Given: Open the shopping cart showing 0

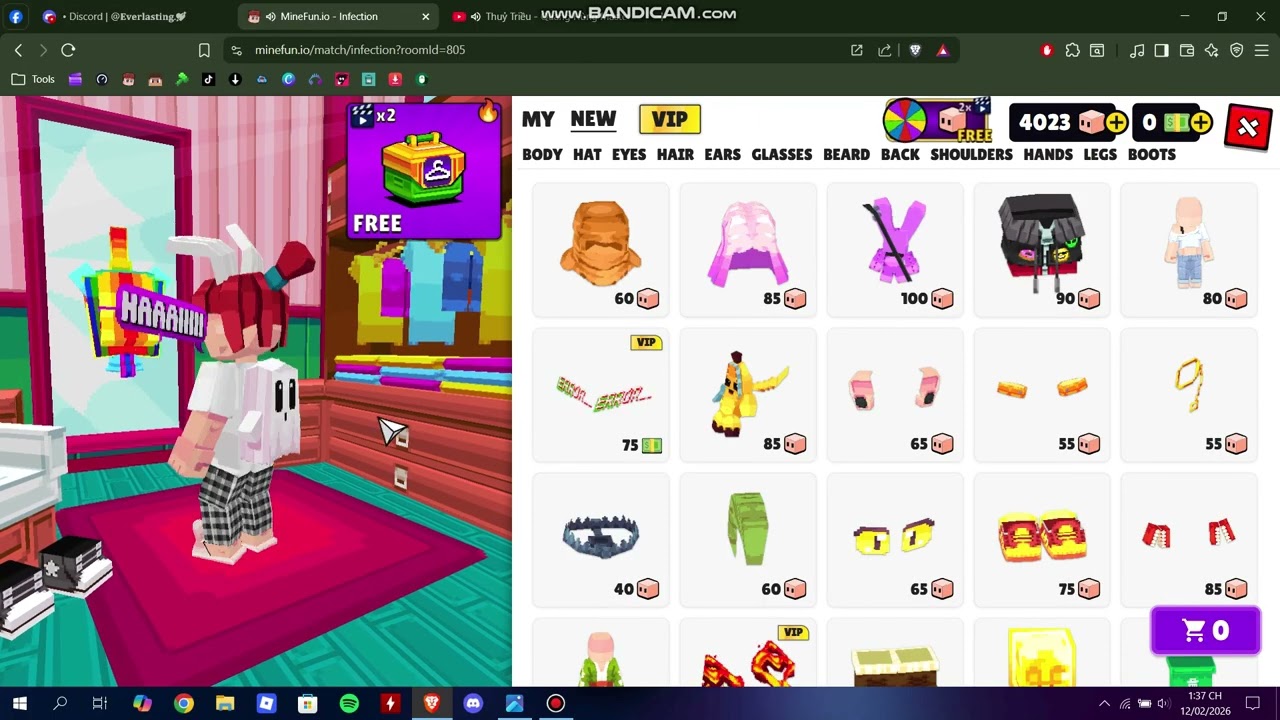Looking at the screenshot, I should [x=1205, y=631].
